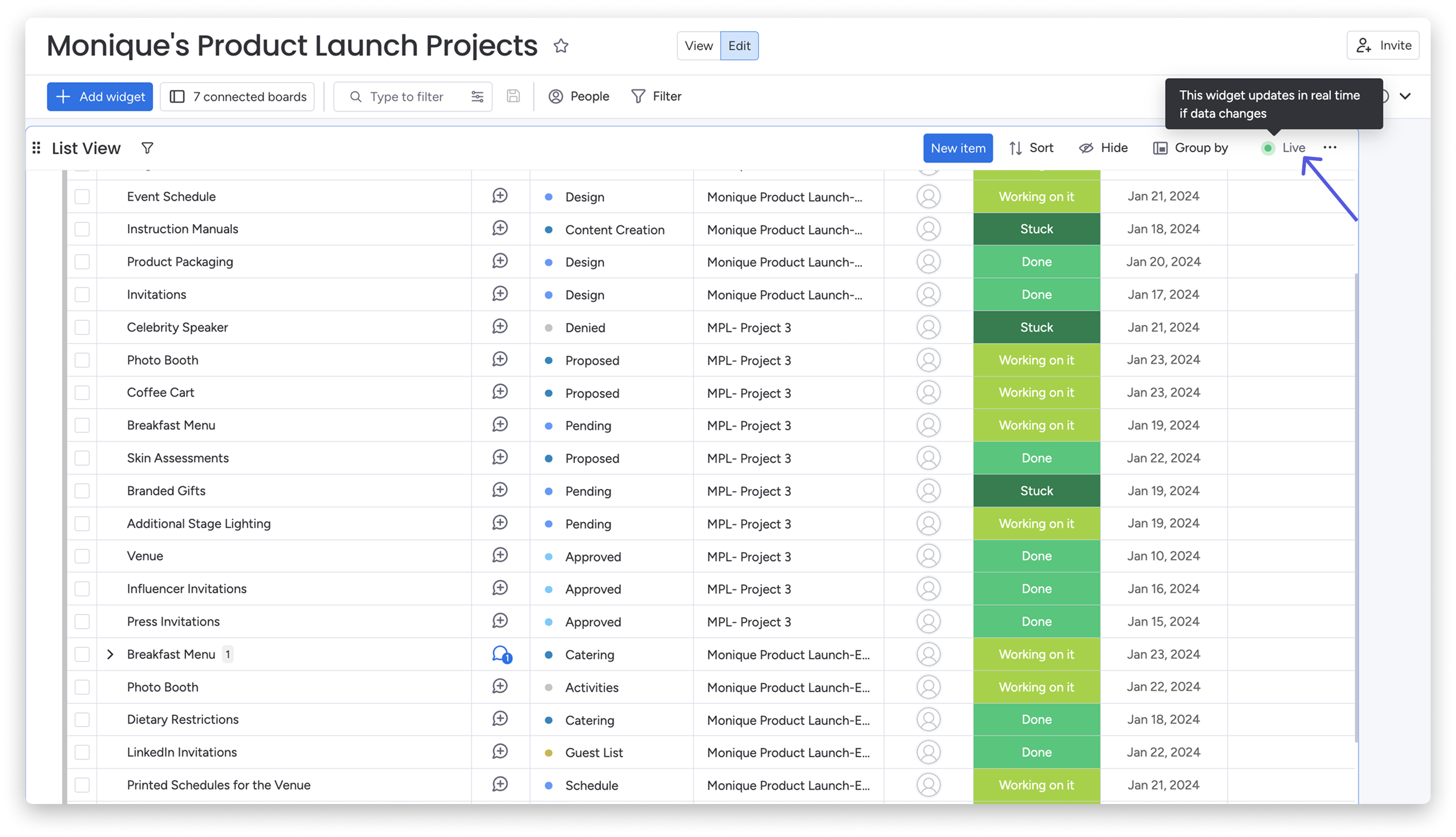The height and width of the screenshot is (837, 1456).
Task: Open updates bubble for Product Packaging
Action: point(500,261)
